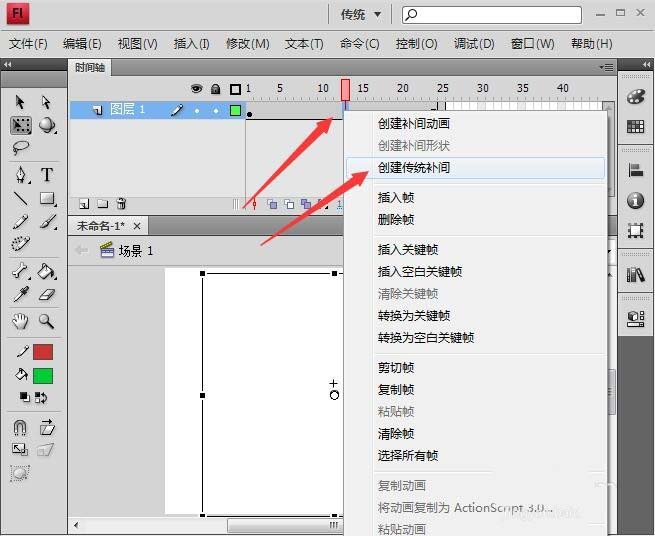The height and width of the screenshot is (536, 655).
Task: Click the 场景 1 scene label
Action: [136, 251]
